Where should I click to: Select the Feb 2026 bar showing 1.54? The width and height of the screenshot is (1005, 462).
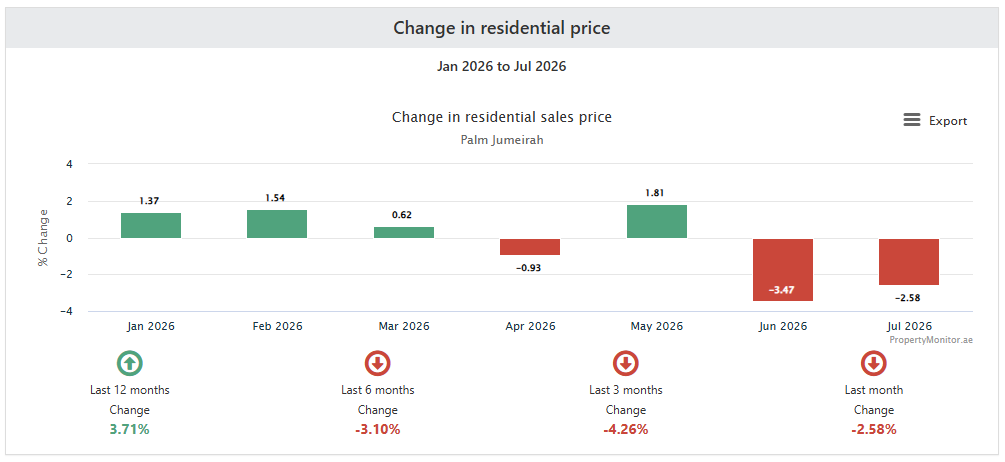pyautogui.click(x=277, y=224)
